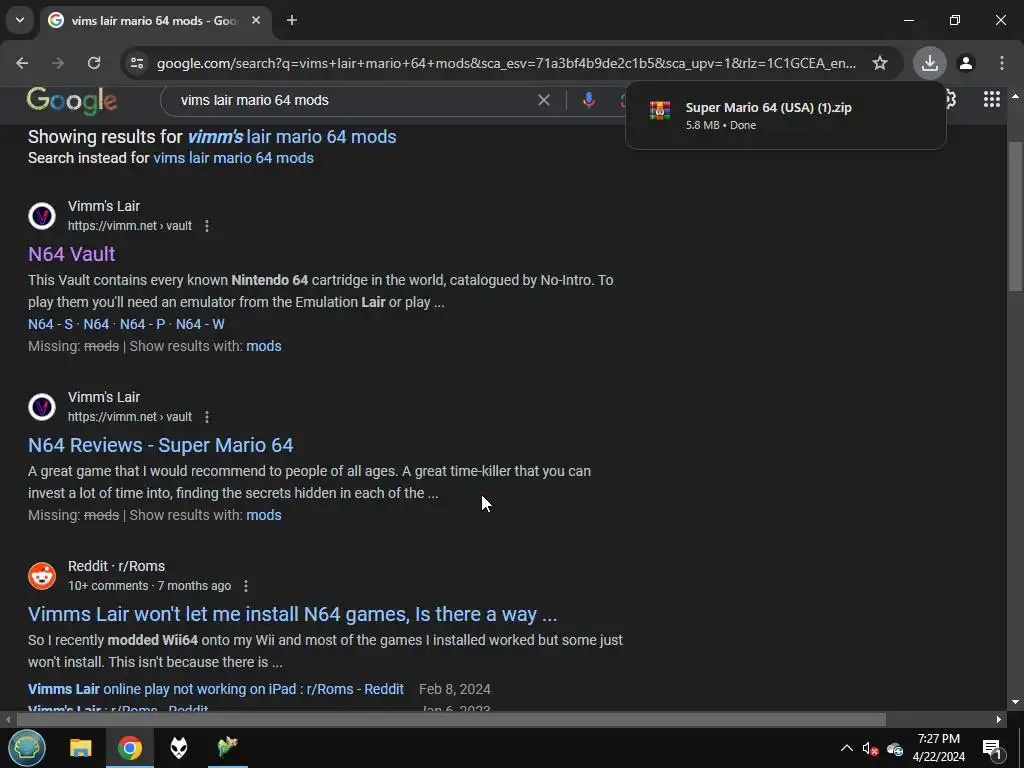Open N64 Reviews - Super Mario 64 result
Image resolution: width=1024 pixels, height=768 pixels.
[x=161, y=445]
